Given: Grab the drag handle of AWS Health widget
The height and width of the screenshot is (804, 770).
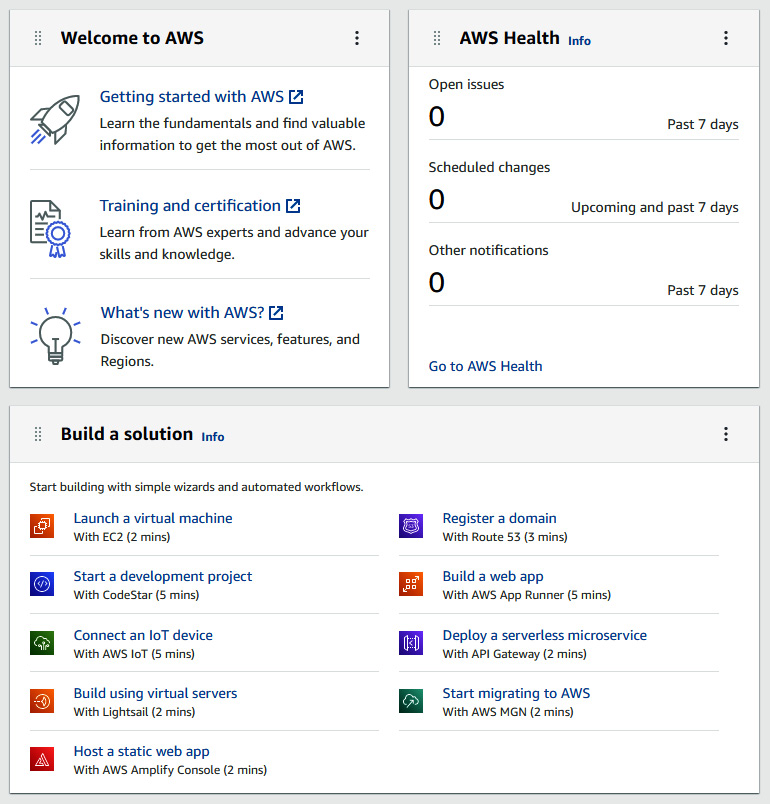Looking at the screenshot, I should click(437, 38).
